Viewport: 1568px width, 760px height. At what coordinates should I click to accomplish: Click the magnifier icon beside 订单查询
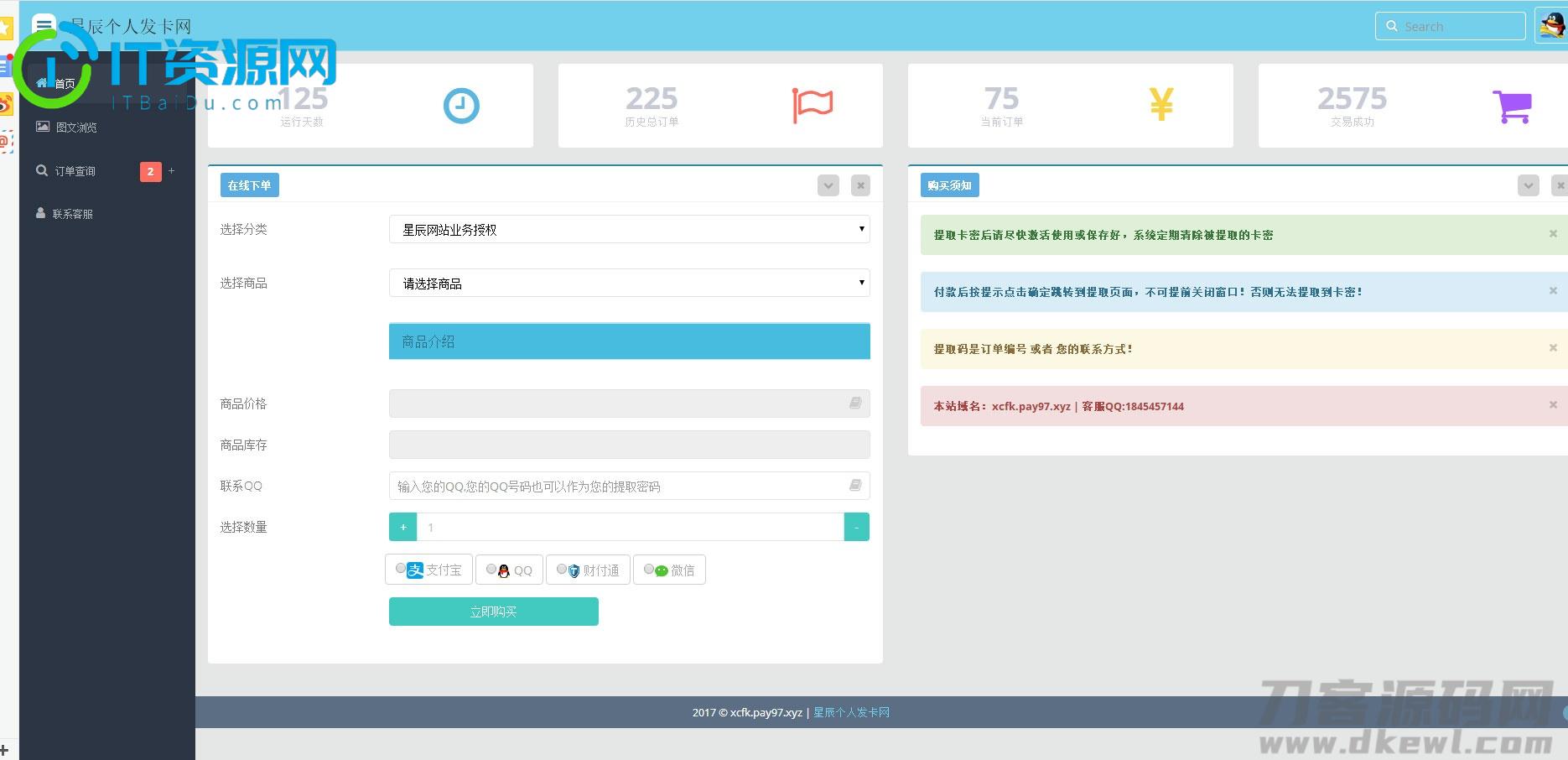42,170
